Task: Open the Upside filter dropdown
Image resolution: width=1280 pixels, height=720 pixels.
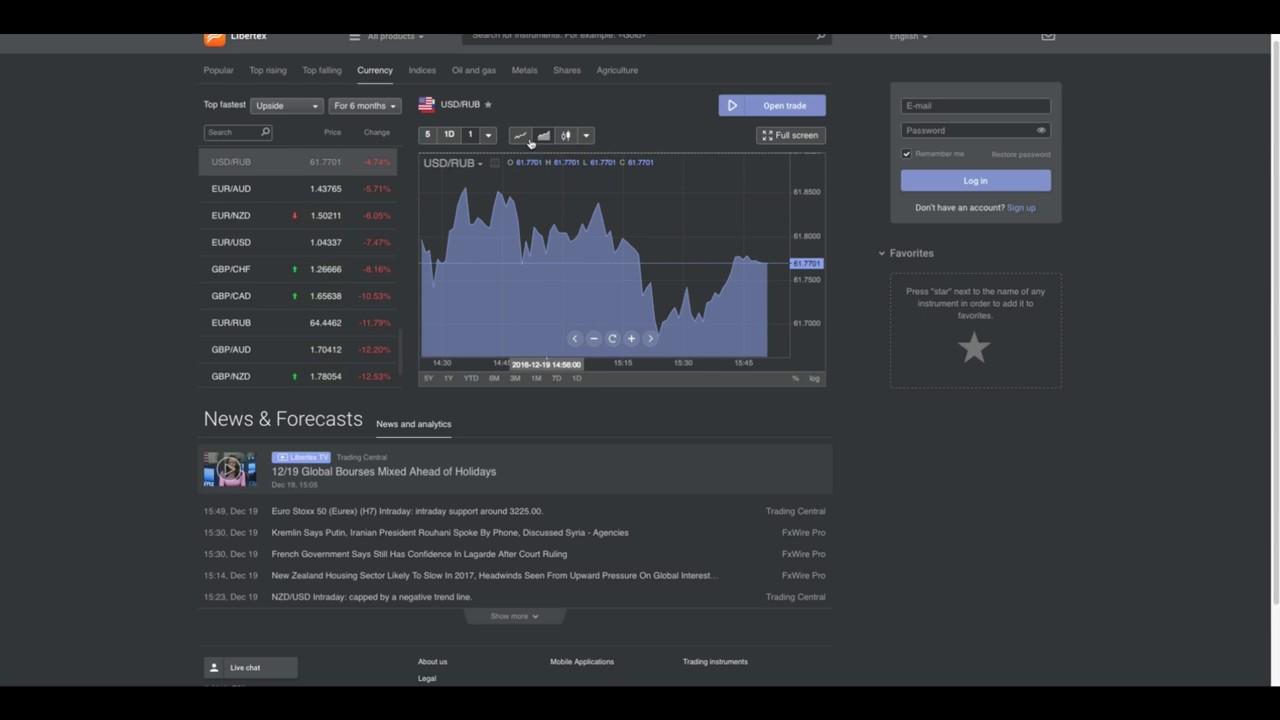Action: 286,106
